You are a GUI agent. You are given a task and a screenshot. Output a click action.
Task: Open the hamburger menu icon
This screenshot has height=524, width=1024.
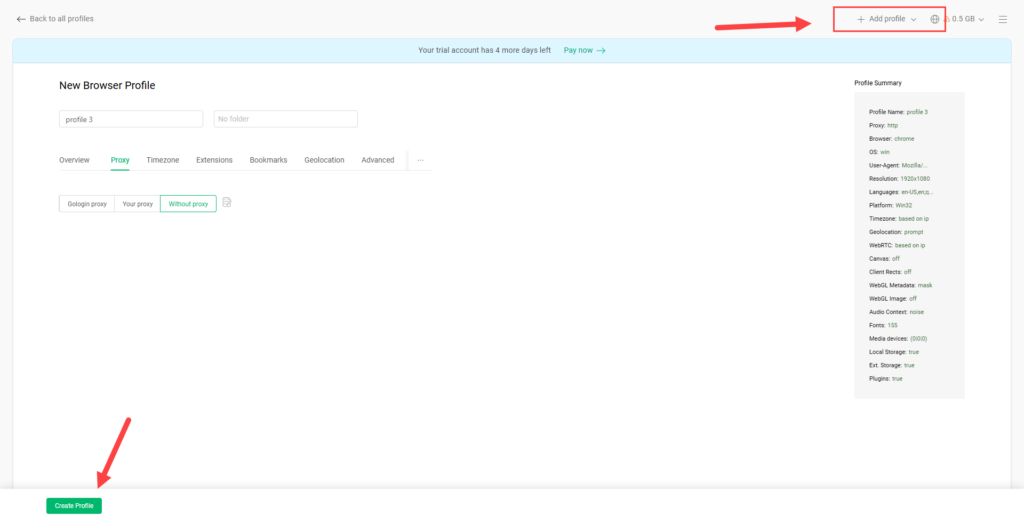(x=1003, y=19)
